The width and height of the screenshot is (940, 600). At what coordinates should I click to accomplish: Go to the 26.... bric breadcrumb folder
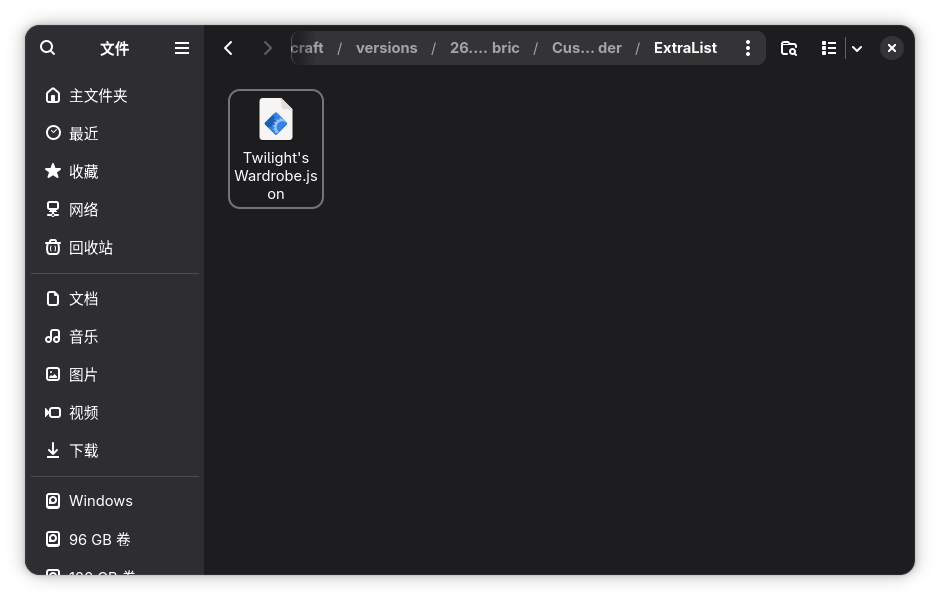tap(484, 48)
